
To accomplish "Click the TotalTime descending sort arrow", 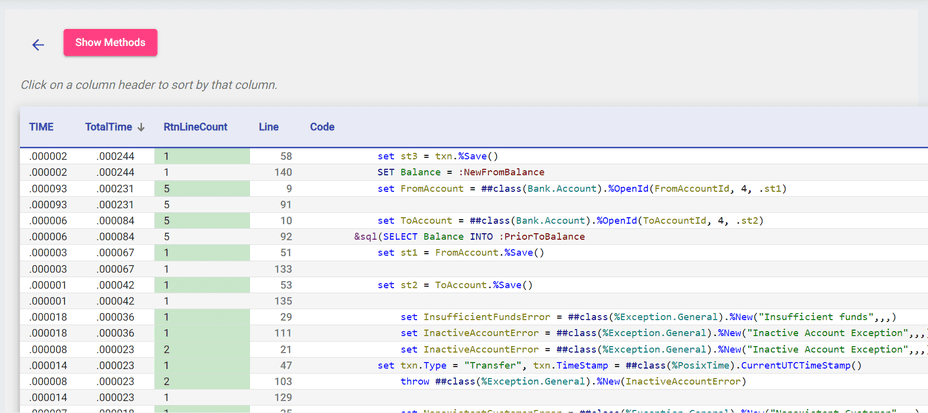I will pos(141,127).
